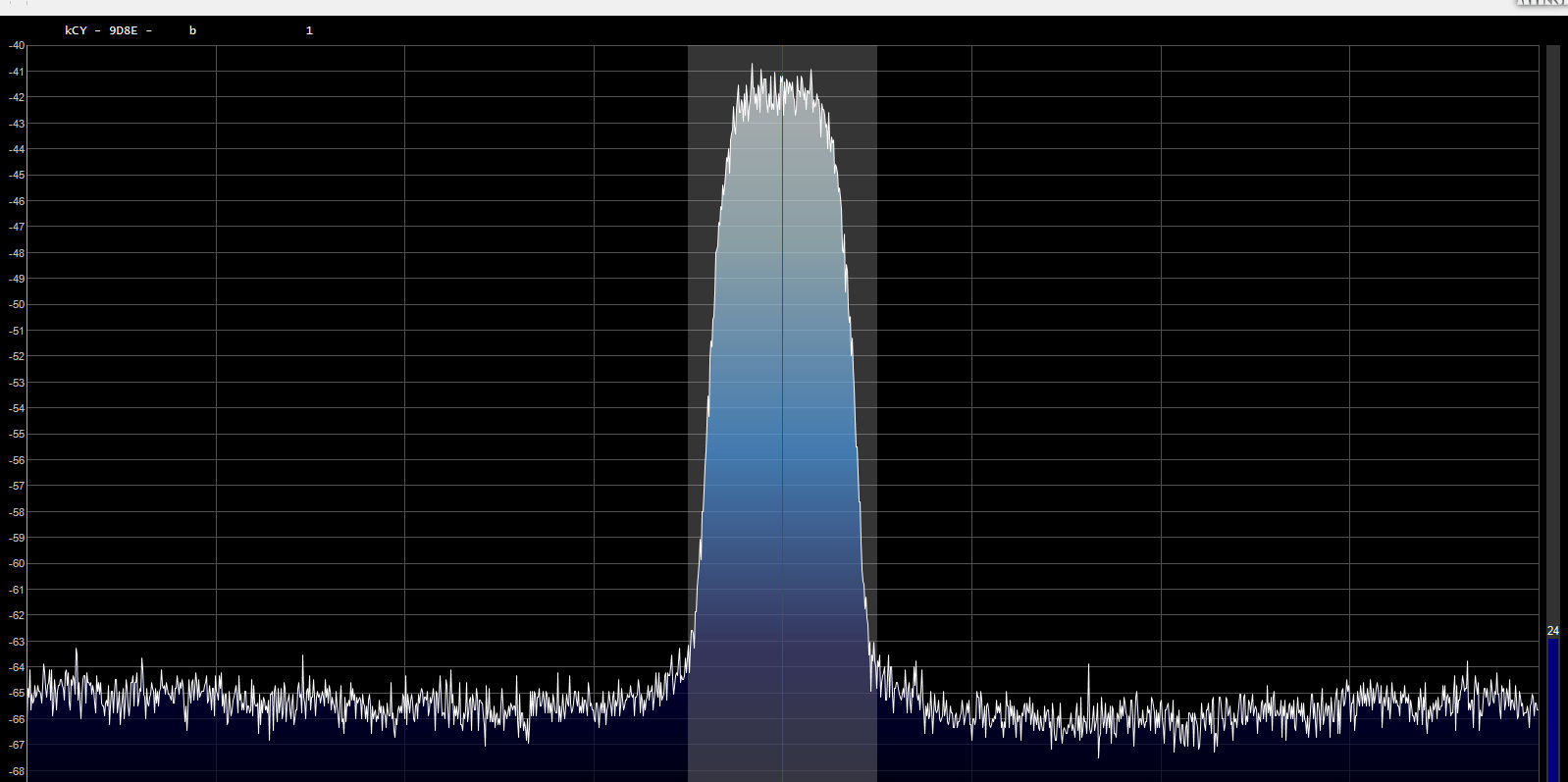Click the gray unfilled part of level meter

pyautogui.click(x=1553, y=334)
